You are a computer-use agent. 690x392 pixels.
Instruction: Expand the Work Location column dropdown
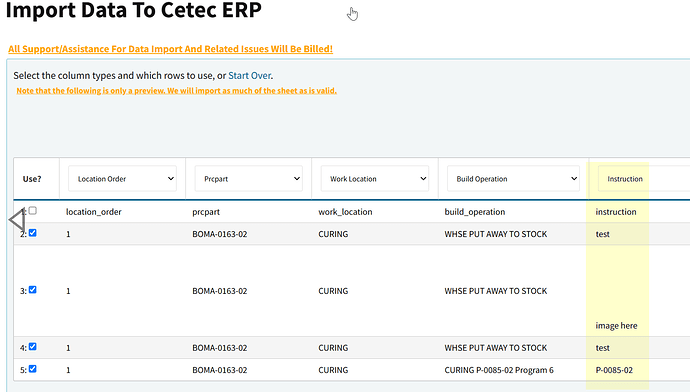[375, 179]
